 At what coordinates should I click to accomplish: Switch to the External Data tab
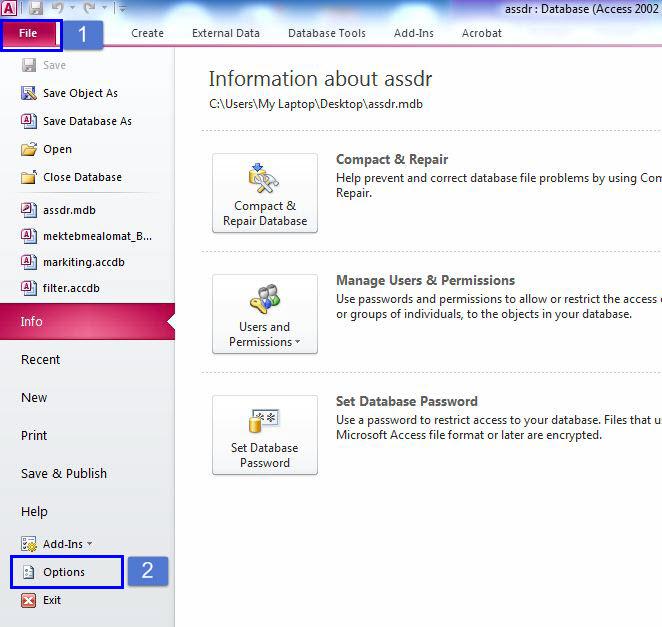tap(225, 33)
